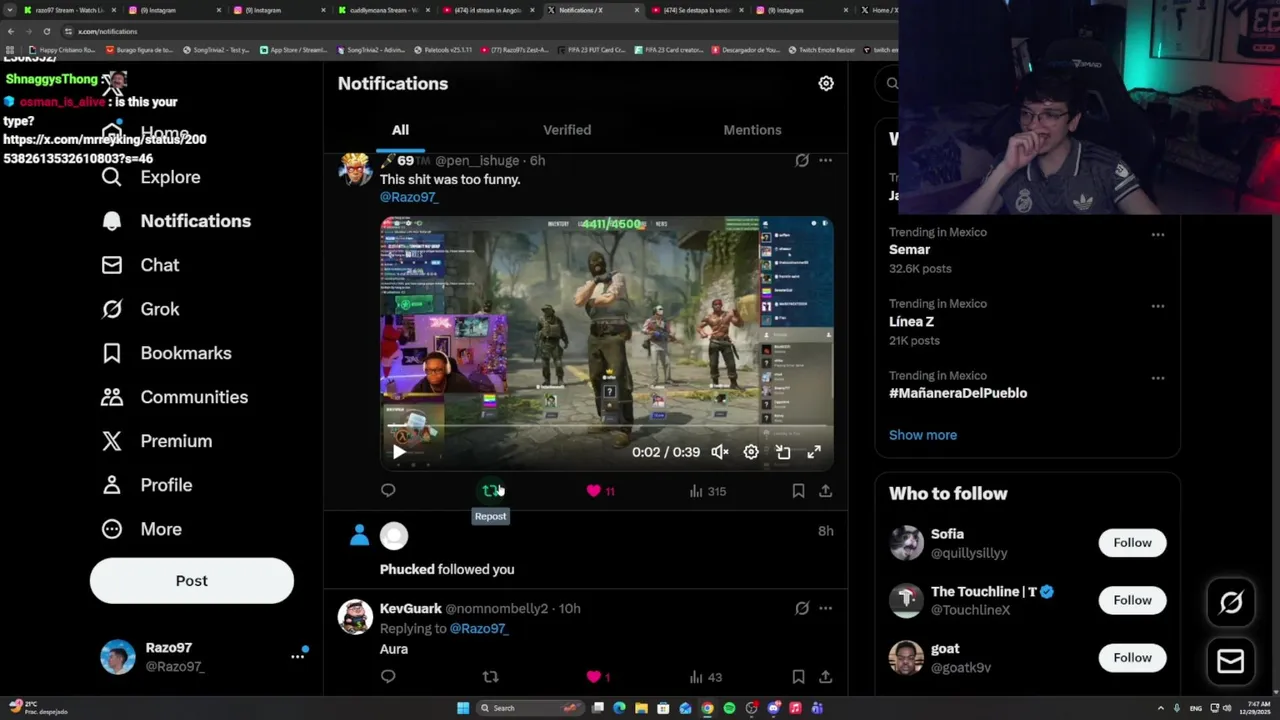The width and height of the screenshot is (1280, 720).
Task: Play the video in pen_ishuge post
Action: pos(399,452)
